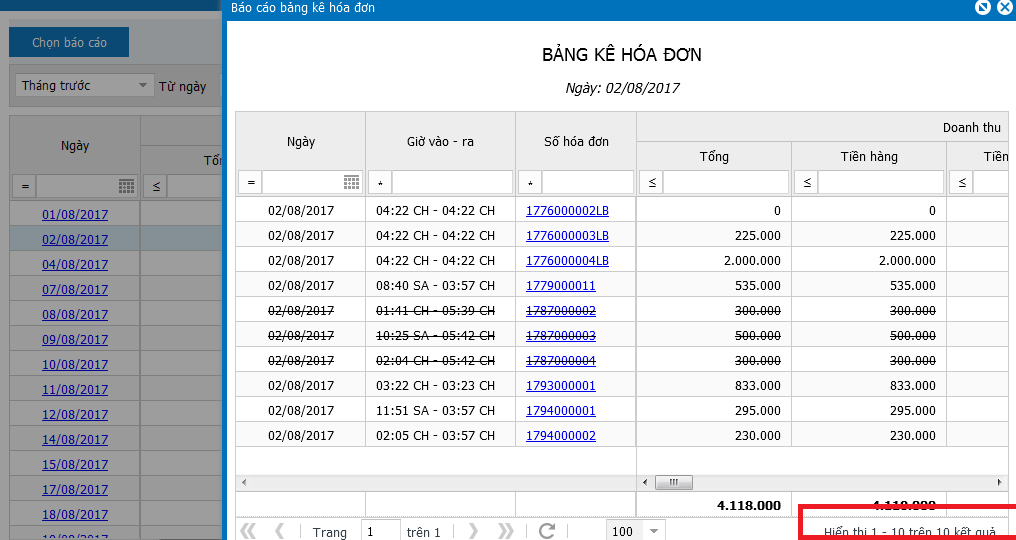Open 01/08/2017 in background date list
1016x540 pixels.
tap(75, 215)
